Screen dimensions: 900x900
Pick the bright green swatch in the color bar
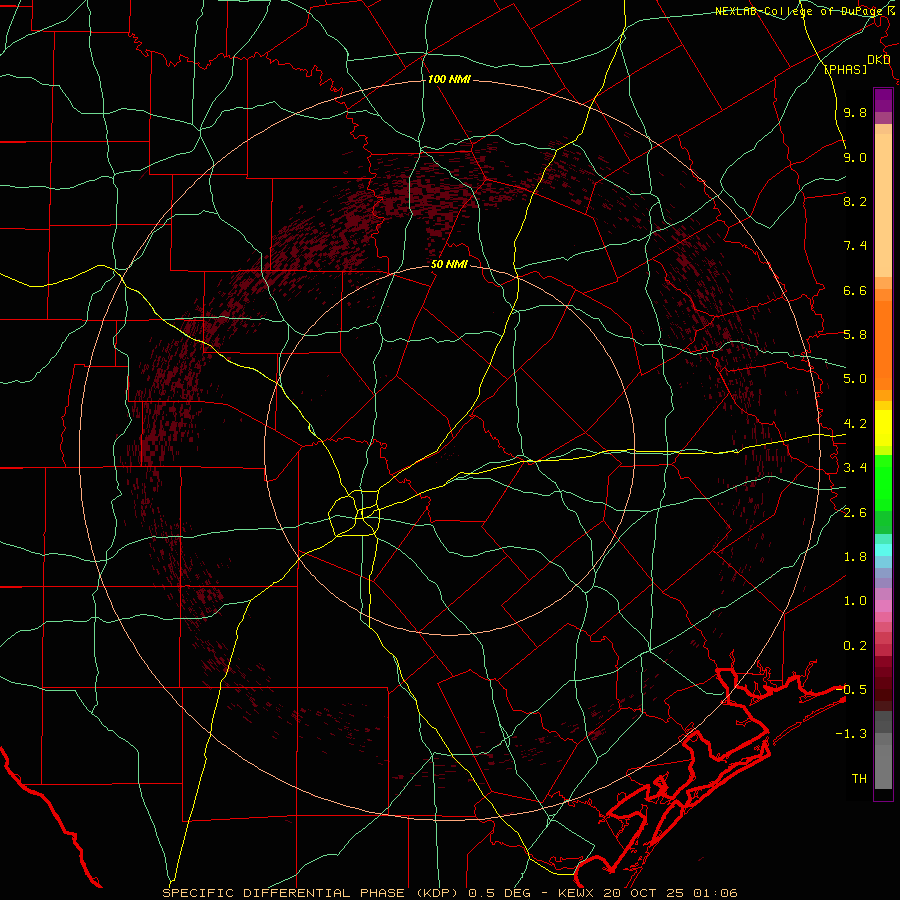pos(883,482)
